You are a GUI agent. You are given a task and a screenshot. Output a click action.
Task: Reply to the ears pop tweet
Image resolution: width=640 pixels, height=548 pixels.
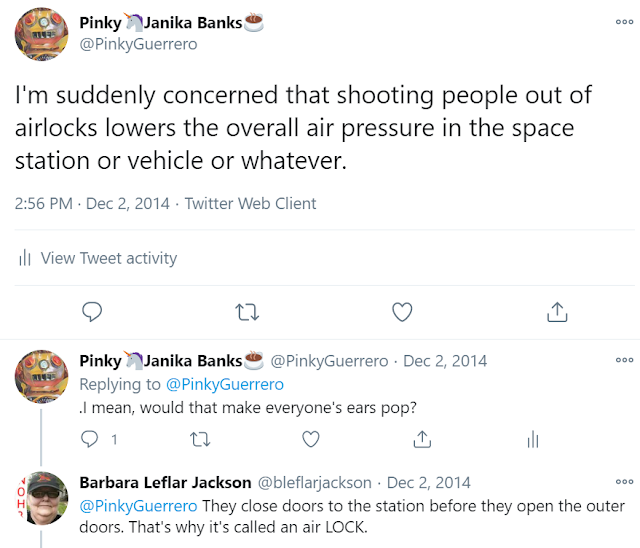coord(90,438)
